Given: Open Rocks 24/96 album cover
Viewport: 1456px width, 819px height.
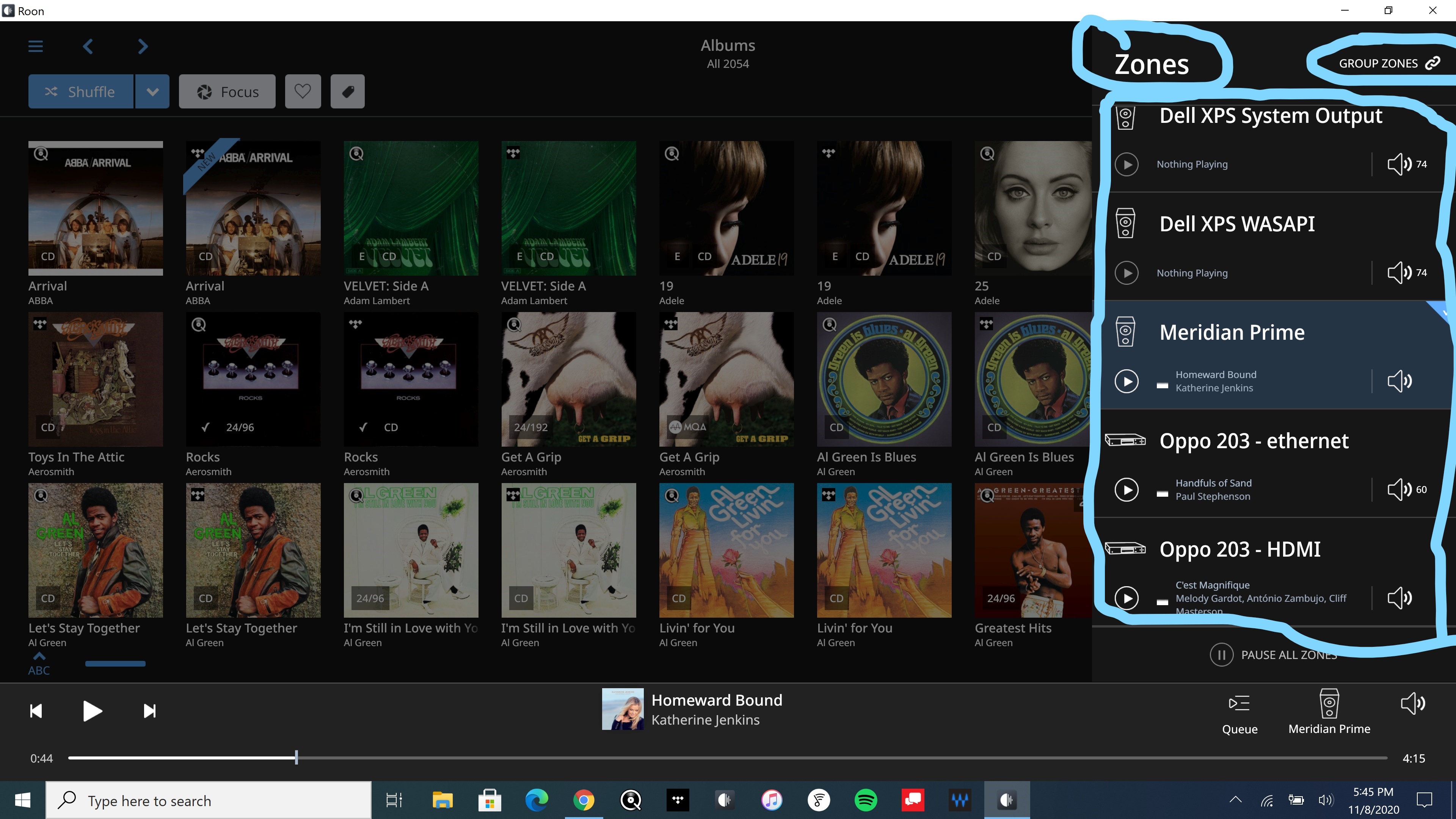Looking at the screenshot, I should tap(253, 379).
